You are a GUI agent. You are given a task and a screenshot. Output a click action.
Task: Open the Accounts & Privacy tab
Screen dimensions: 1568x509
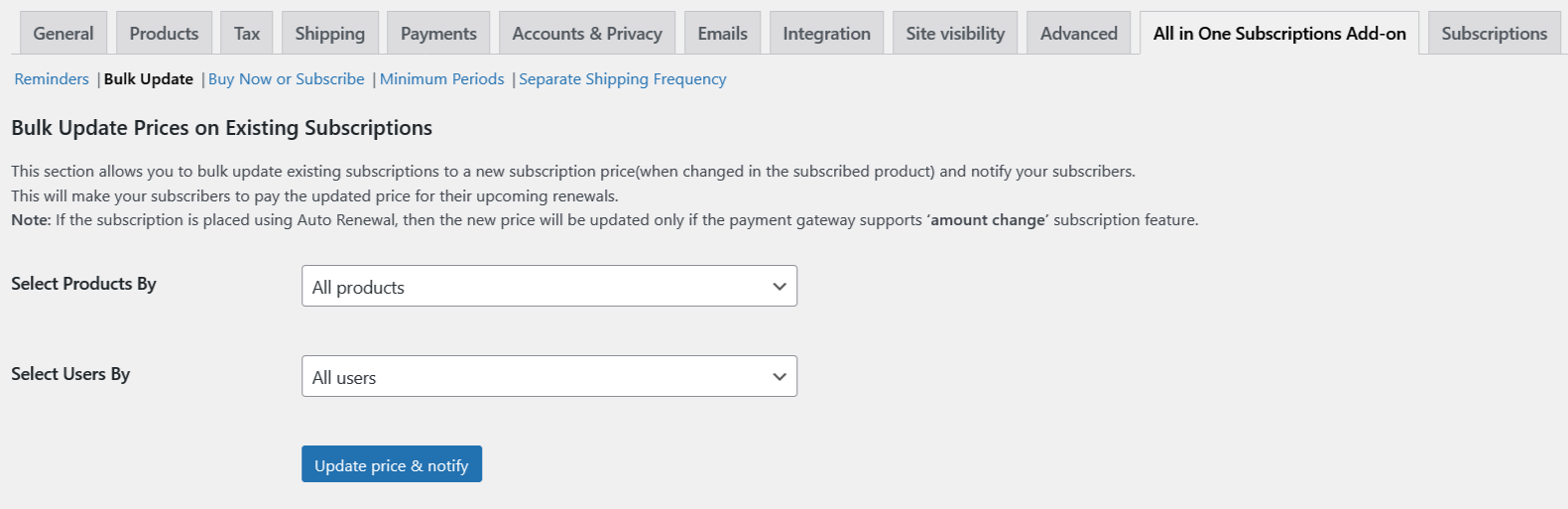pyautogui.click(x=587, y=34)
